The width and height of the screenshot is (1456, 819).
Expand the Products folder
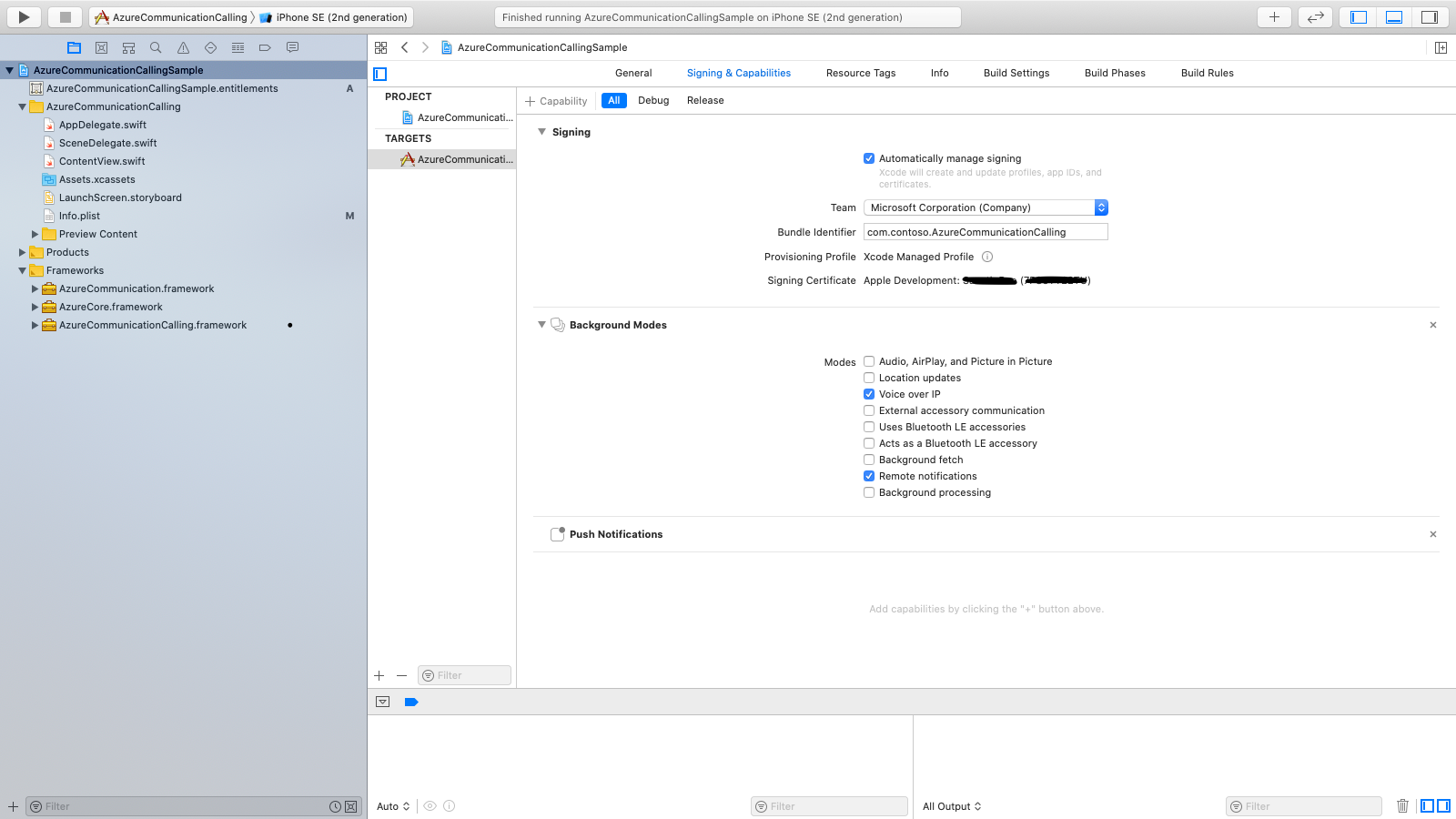23,252
